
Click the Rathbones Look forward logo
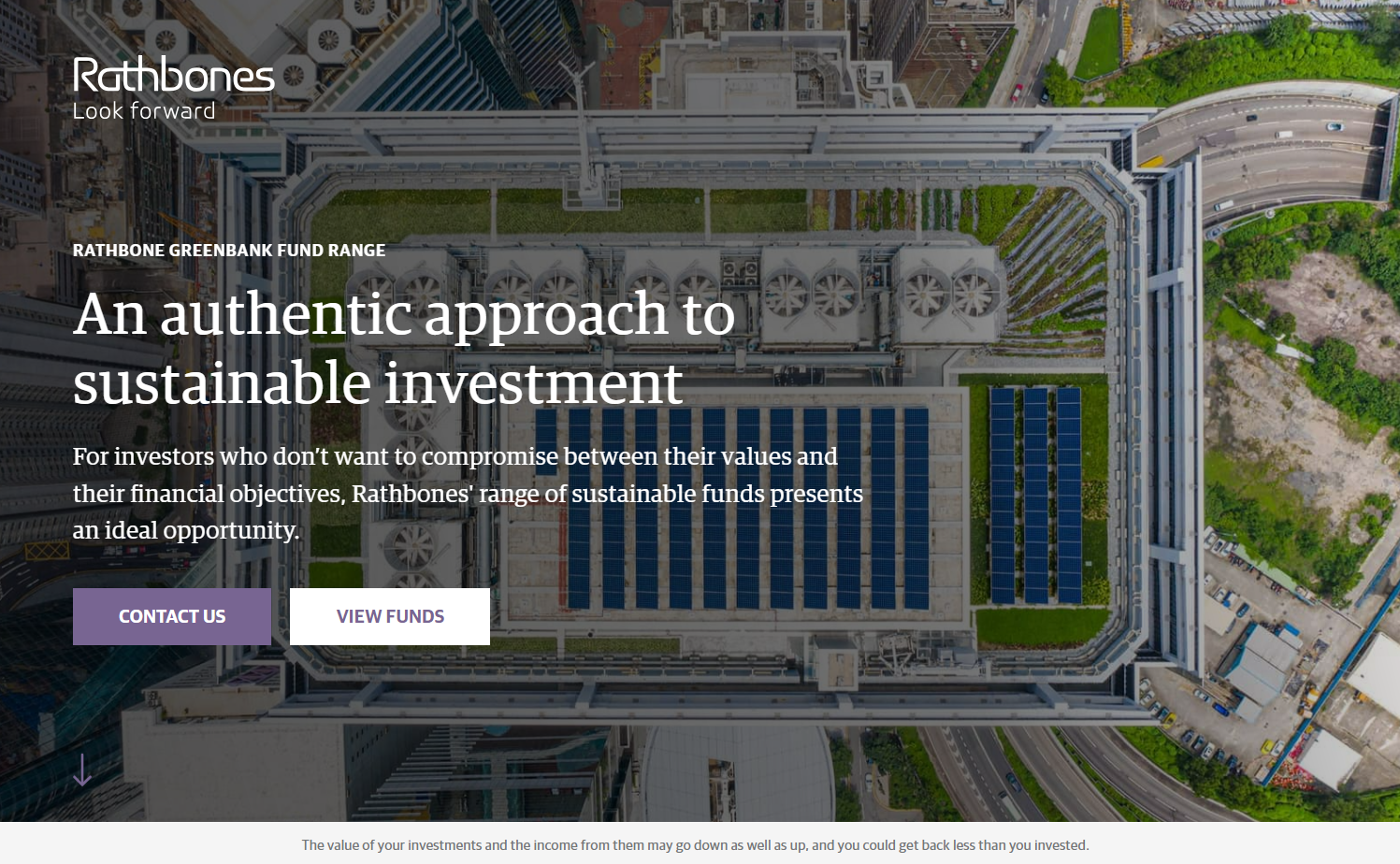pos(174,89)
